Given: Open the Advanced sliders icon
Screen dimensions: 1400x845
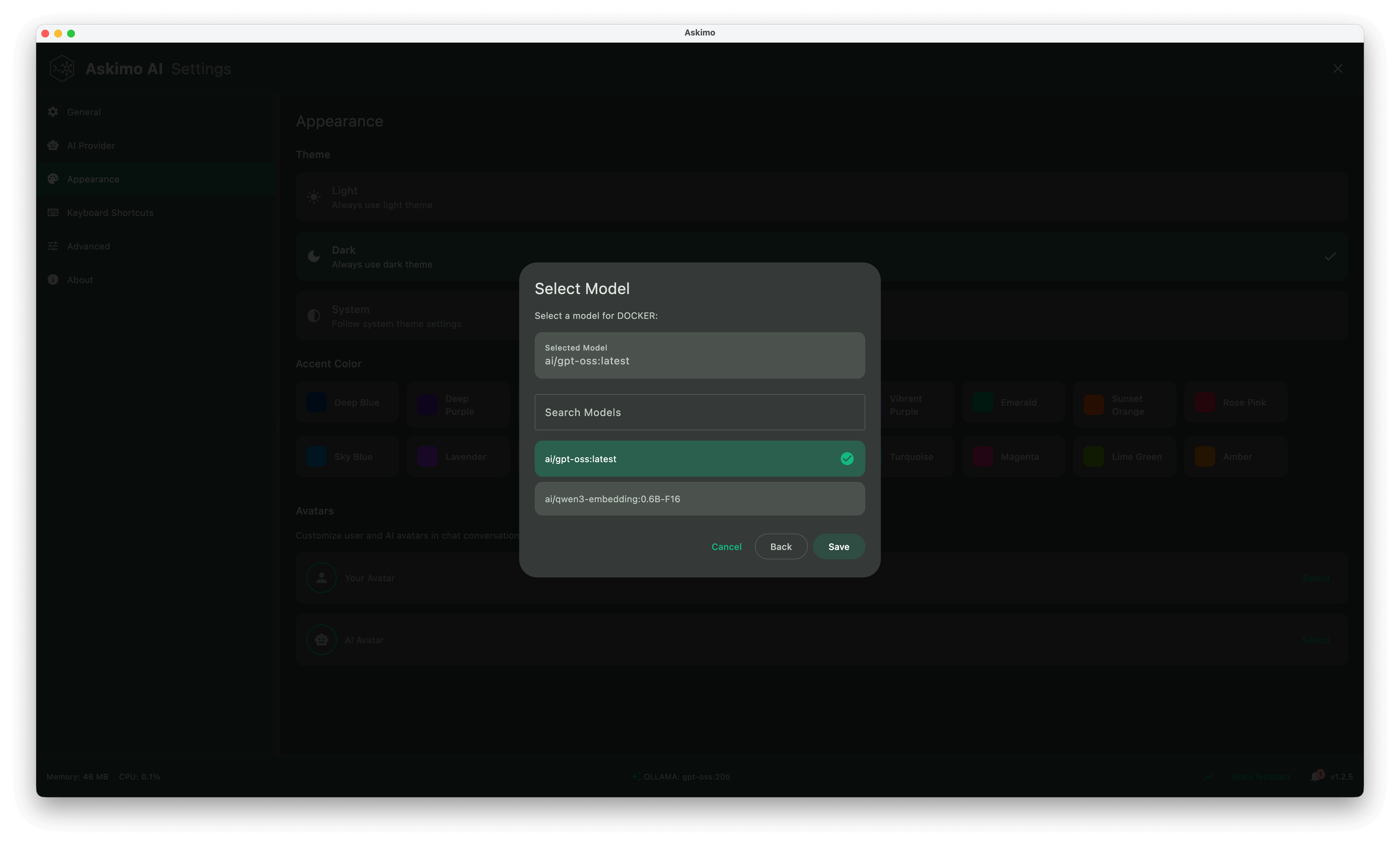Looking at the screenshot, I should point(53,246).
